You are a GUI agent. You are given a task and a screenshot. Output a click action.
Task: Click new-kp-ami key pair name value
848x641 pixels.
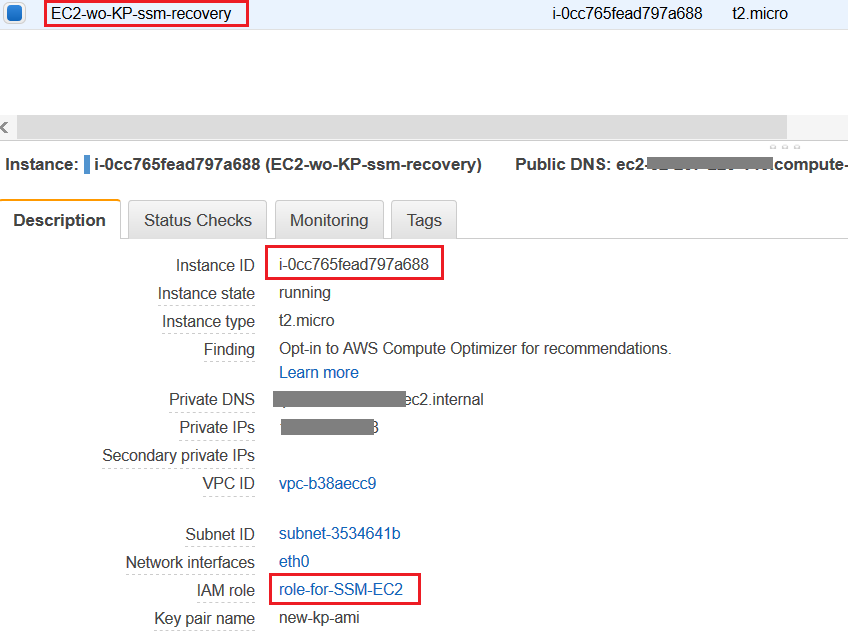pos(319,618)
